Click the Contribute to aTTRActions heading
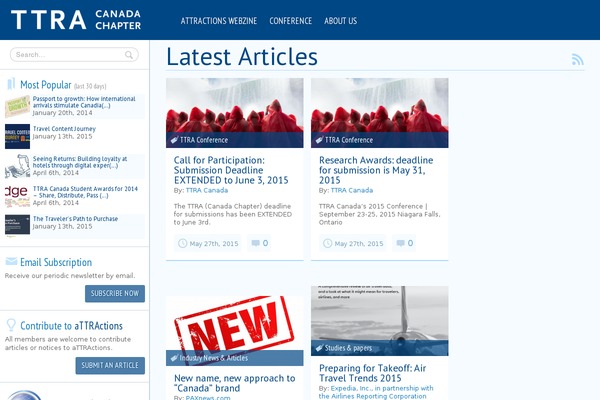This screenshot has width=600, height=400. click(71, 326)
